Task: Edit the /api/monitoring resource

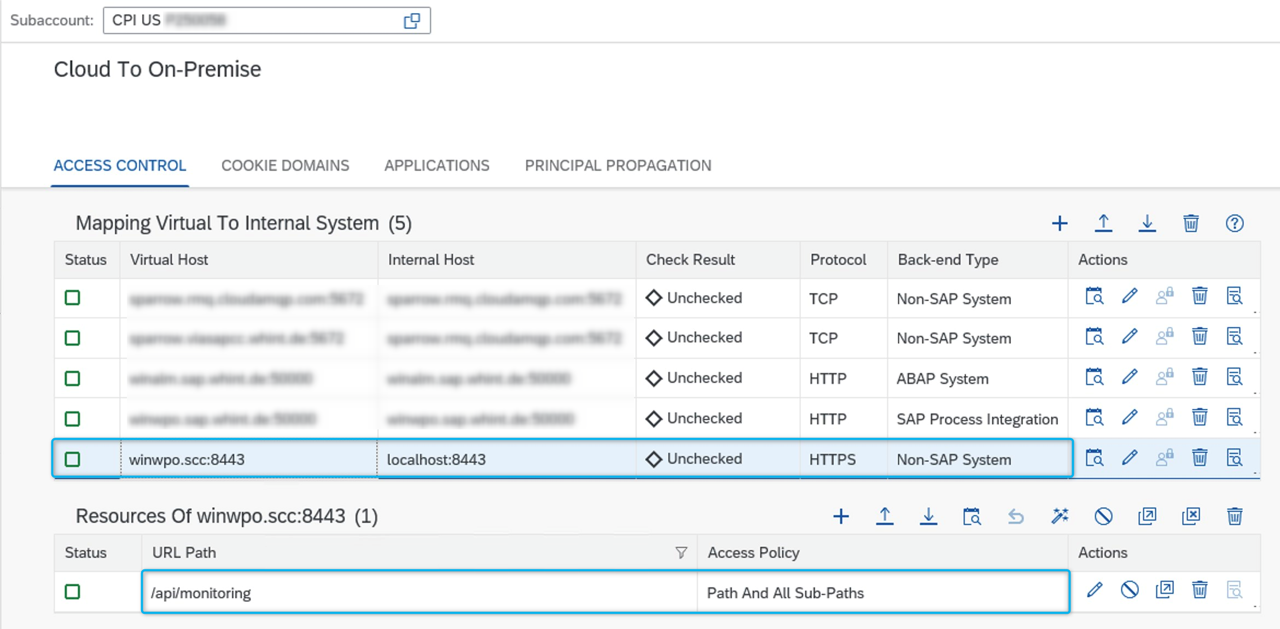Action: click(1095, 590)
